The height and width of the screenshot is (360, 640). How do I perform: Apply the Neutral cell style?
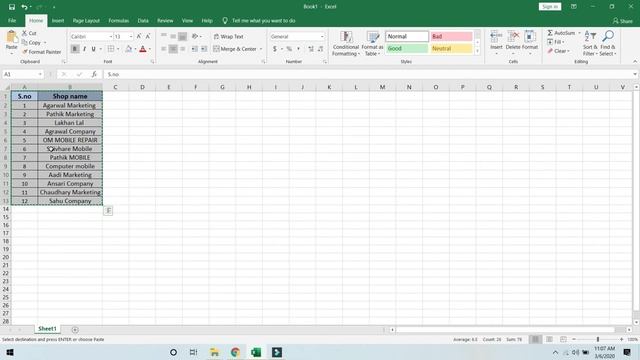pos(451,49)
